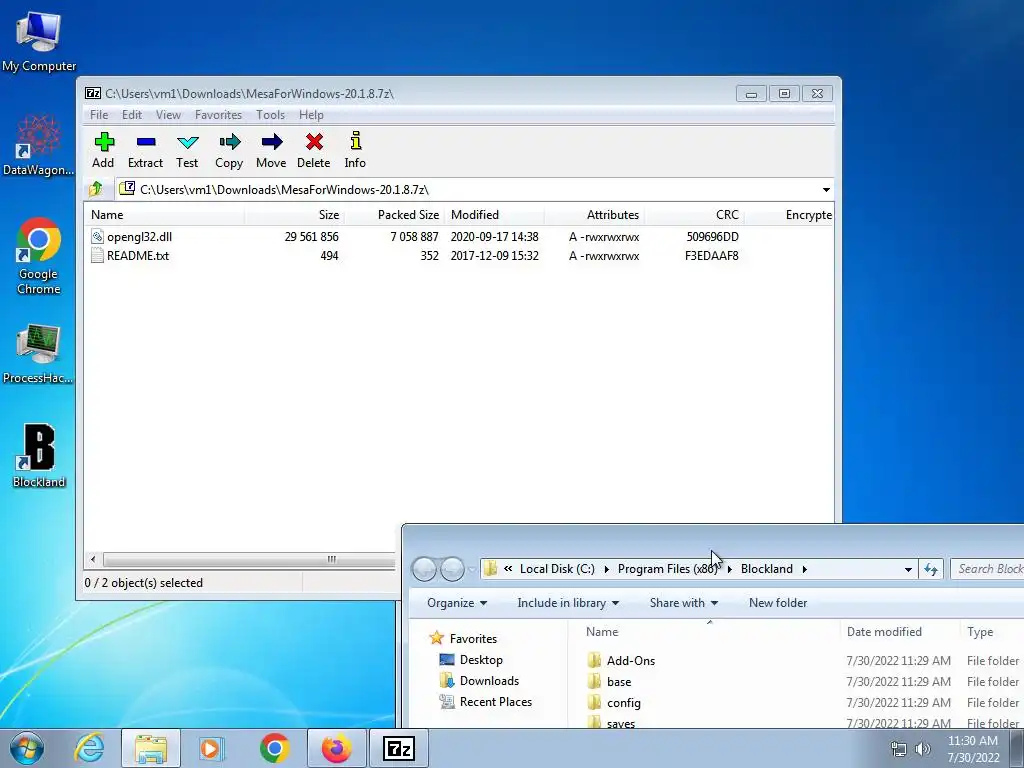Image resolution: width=1024 pixels, height=768 pixels.
Task: Click the Test archive icon
Action: tap(187, 150)
